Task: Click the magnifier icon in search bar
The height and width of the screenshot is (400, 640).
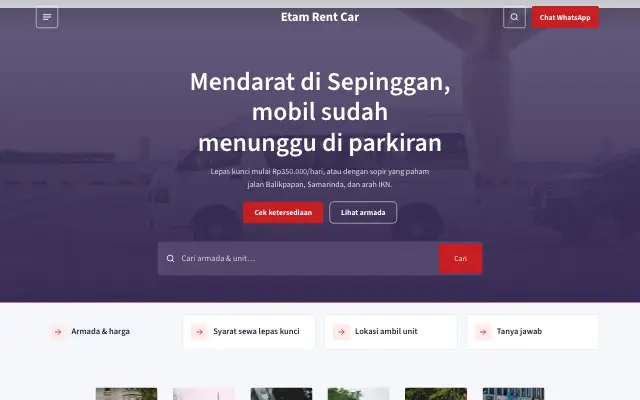Action: (170, 258)
